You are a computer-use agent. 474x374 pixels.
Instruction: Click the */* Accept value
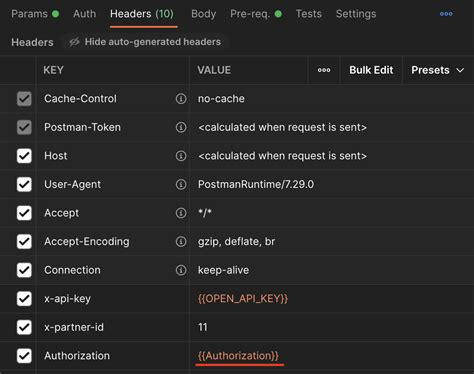[x=205, y=213]
